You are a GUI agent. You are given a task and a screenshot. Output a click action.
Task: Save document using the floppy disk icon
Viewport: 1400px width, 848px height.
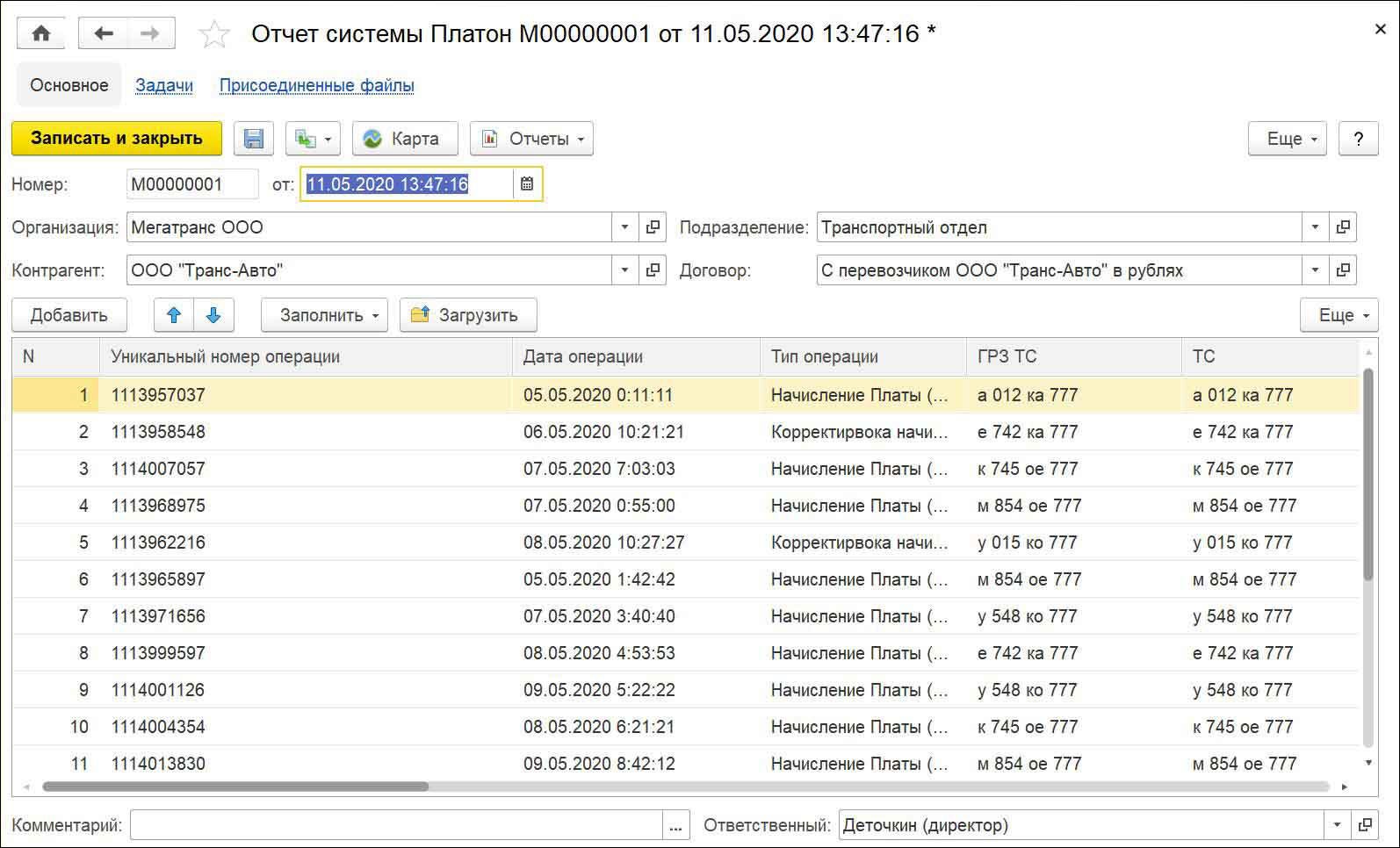click(x=254, y=139)
